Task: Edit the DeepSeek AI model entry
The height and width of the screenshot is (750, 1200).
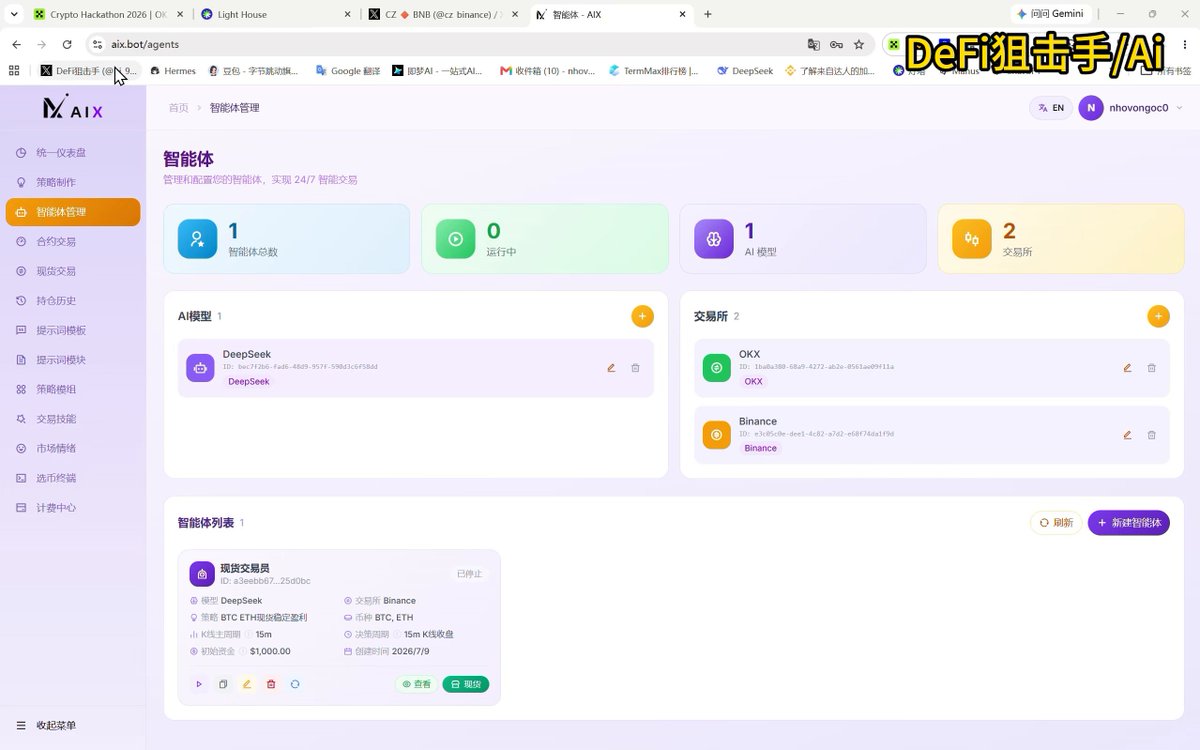Action: 611,368
